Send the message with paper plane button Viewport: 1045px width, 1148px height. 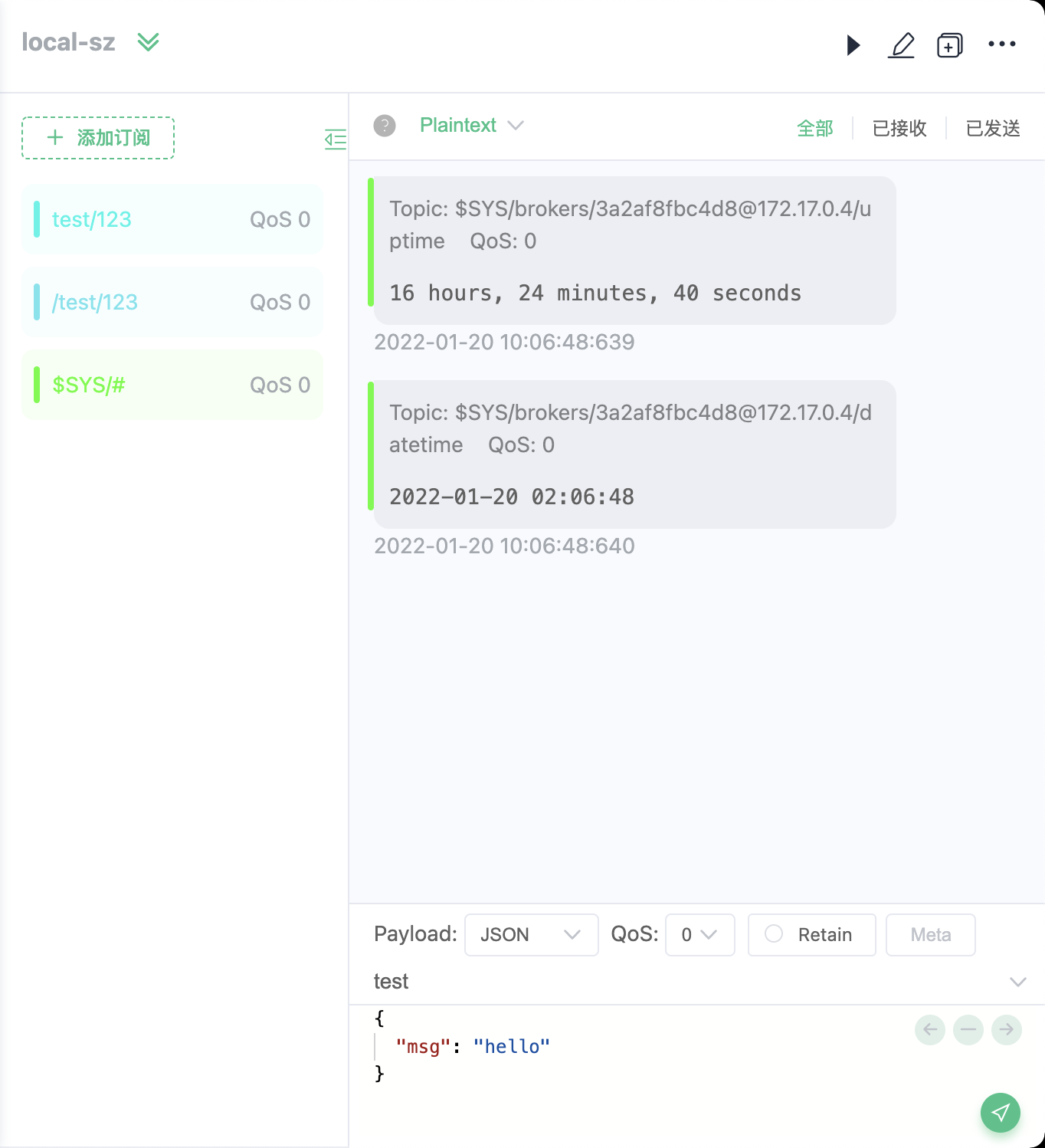point(1001,1113)
